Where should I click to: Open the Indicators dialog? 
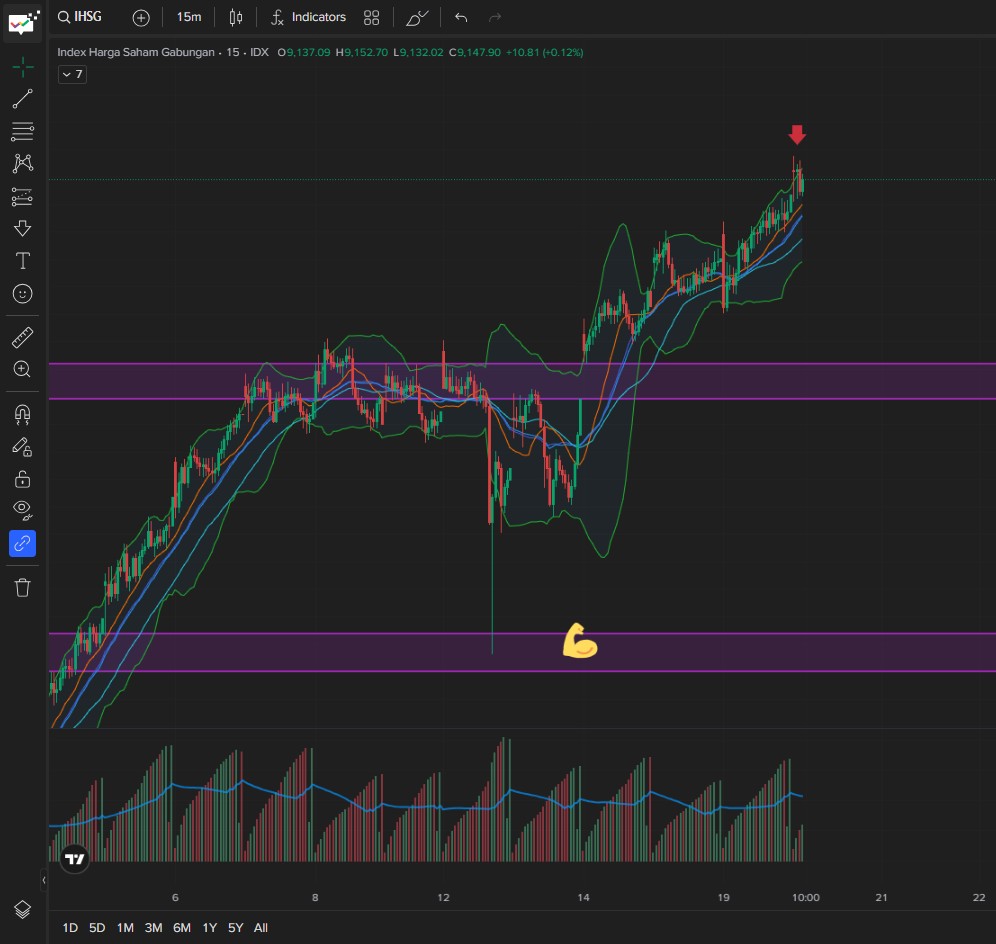[308, 17]
